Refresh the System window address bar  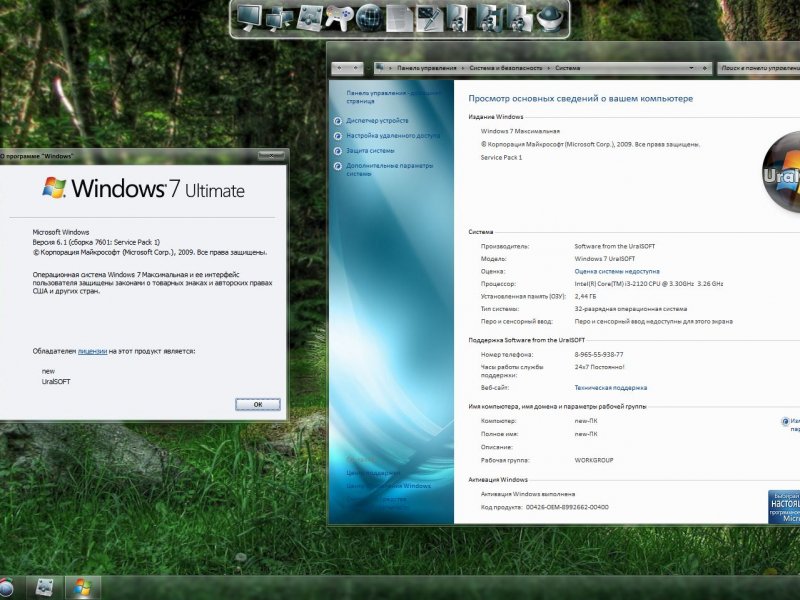[704, 68]
